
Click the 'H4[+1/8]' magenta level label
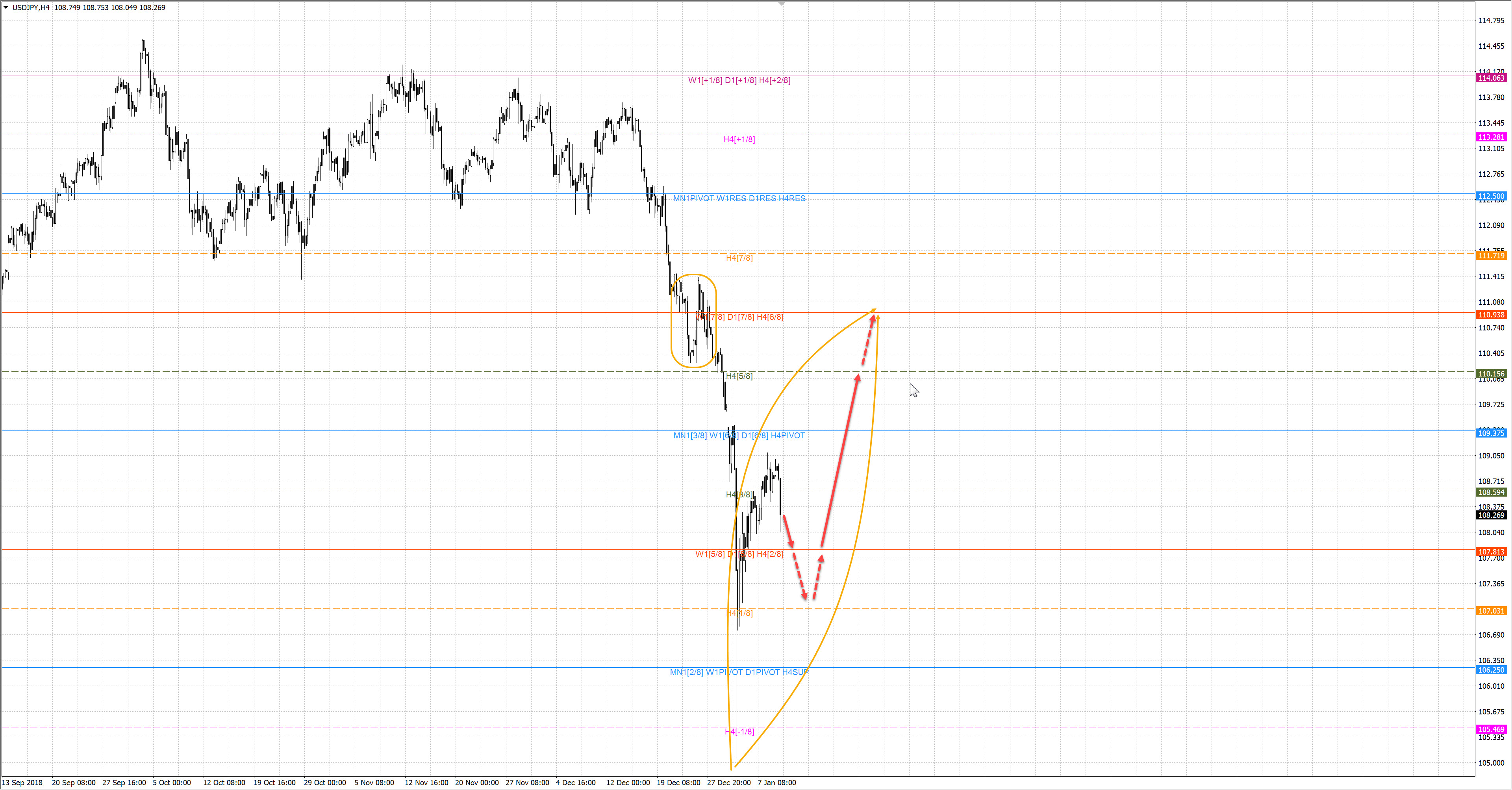(x=739, y=139)
